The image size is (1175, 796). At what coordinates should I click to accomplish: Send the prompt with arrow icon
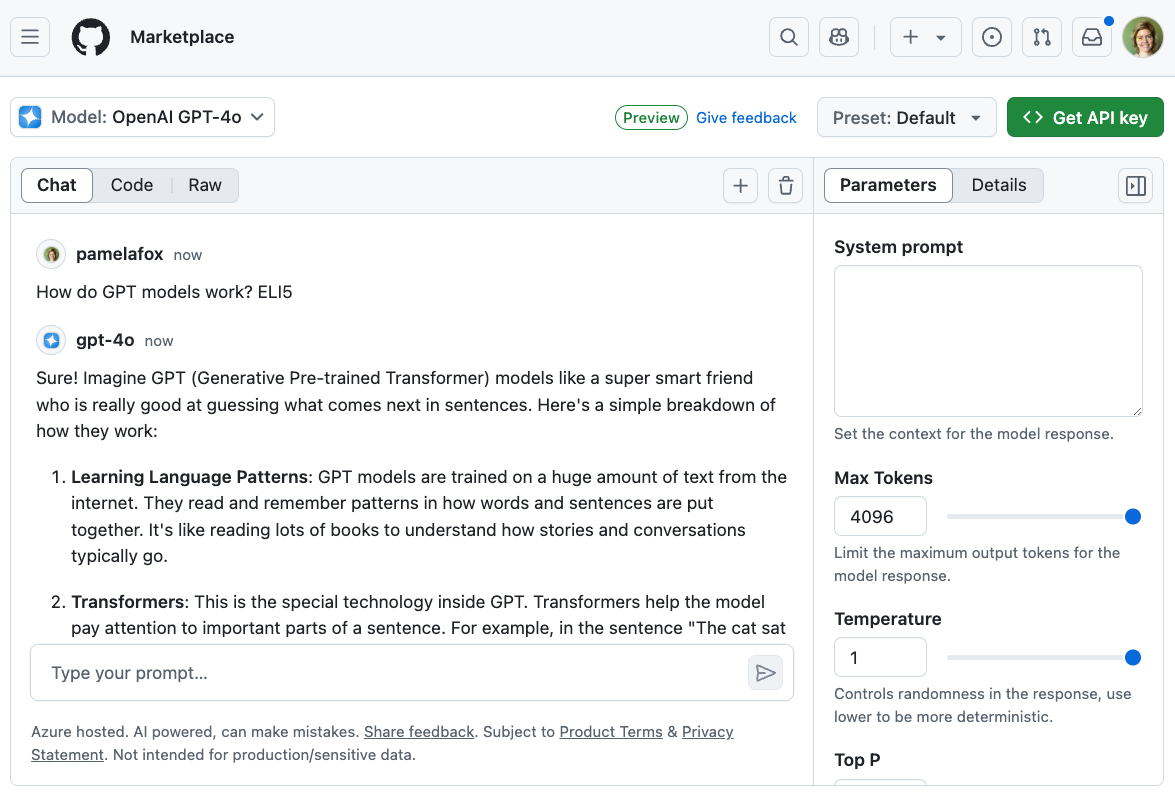coord(765,673)
